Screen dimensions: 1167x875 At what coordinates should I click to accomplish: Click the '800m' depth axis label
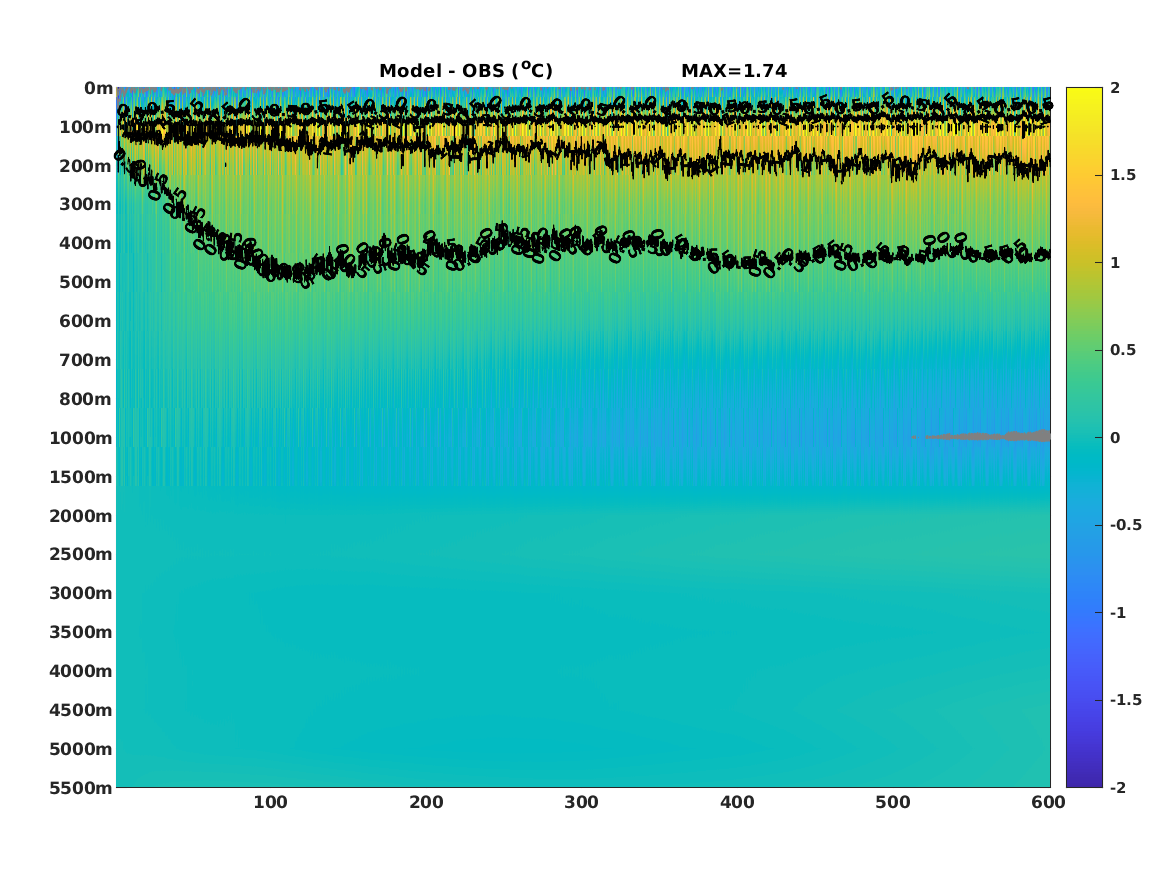(x=86, y=399)
